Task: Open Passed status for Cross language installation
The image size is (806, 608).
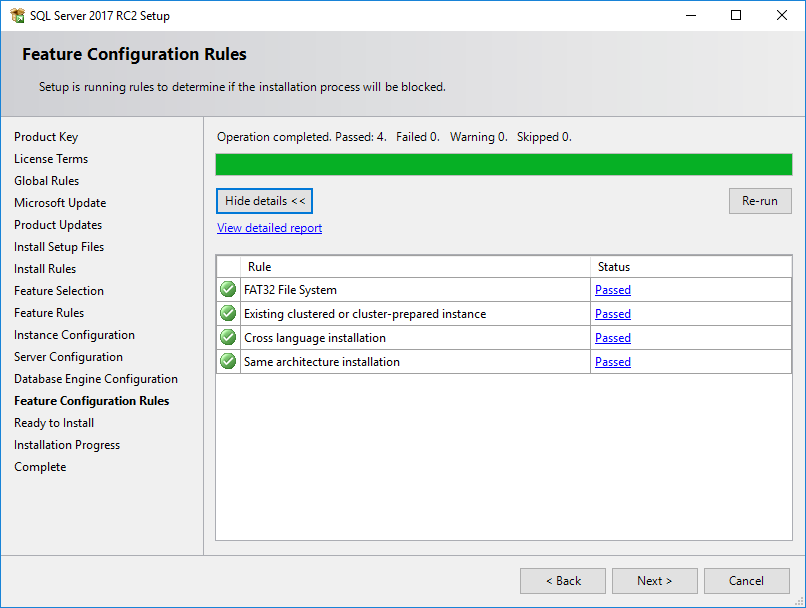Action: (613, 338)
